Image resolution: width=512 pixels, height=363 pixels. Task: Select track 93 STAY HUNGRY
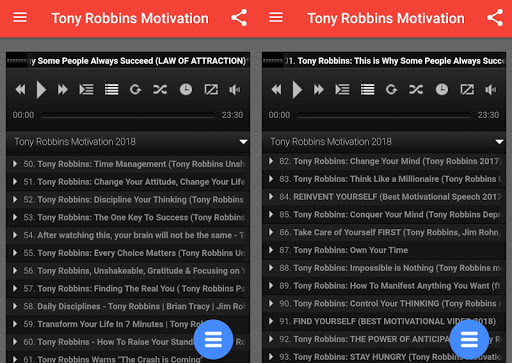click(384, 356)
